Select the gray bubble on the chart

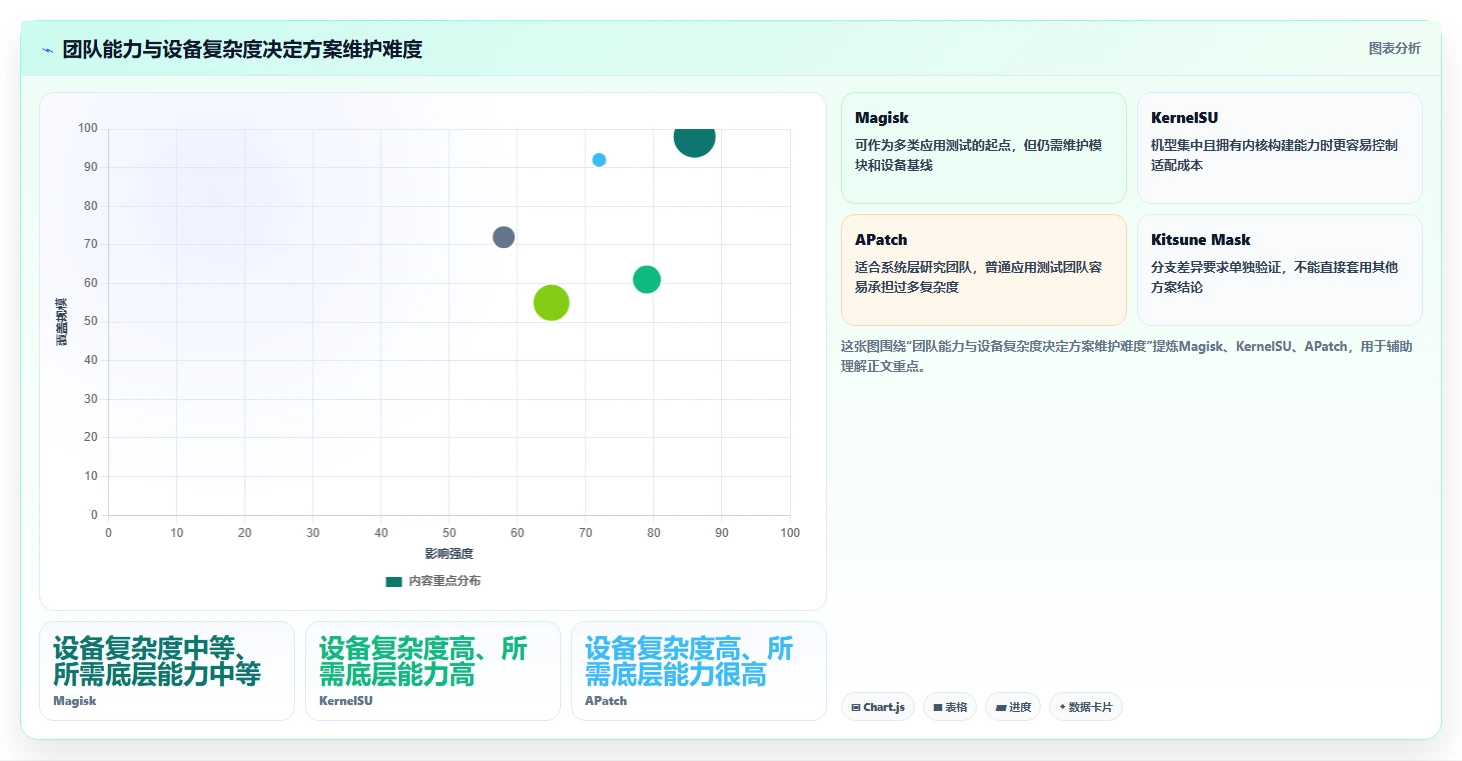[x=504, y=237]
